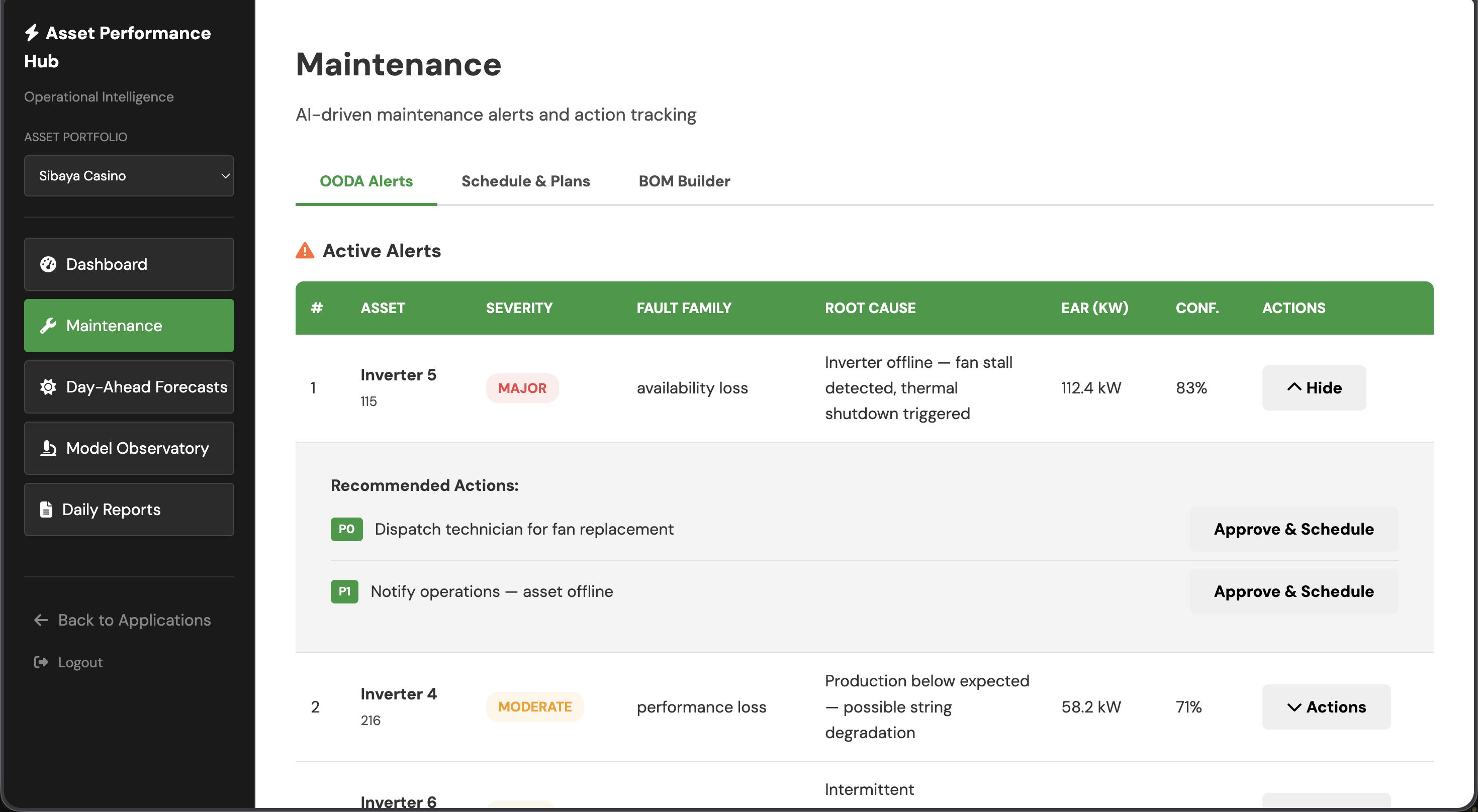
Task: Click the Logout link
Action: click(69, 662)
